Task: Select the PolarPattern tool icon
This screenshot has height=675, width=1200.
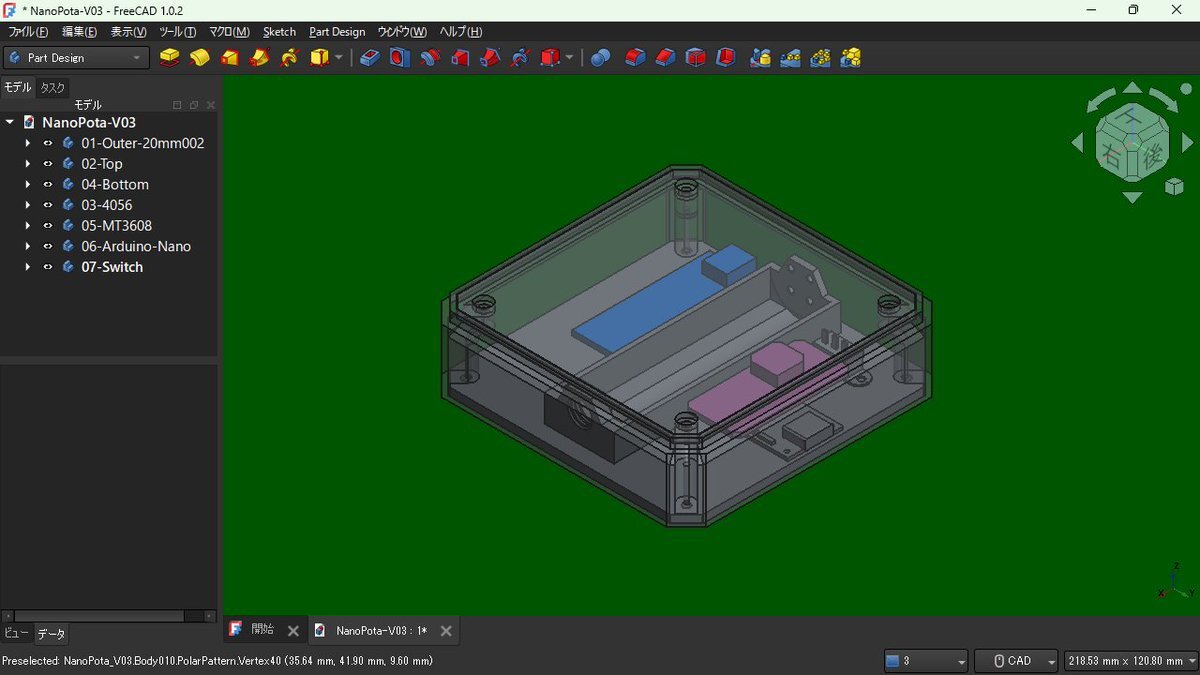Action: coord(820,58)
